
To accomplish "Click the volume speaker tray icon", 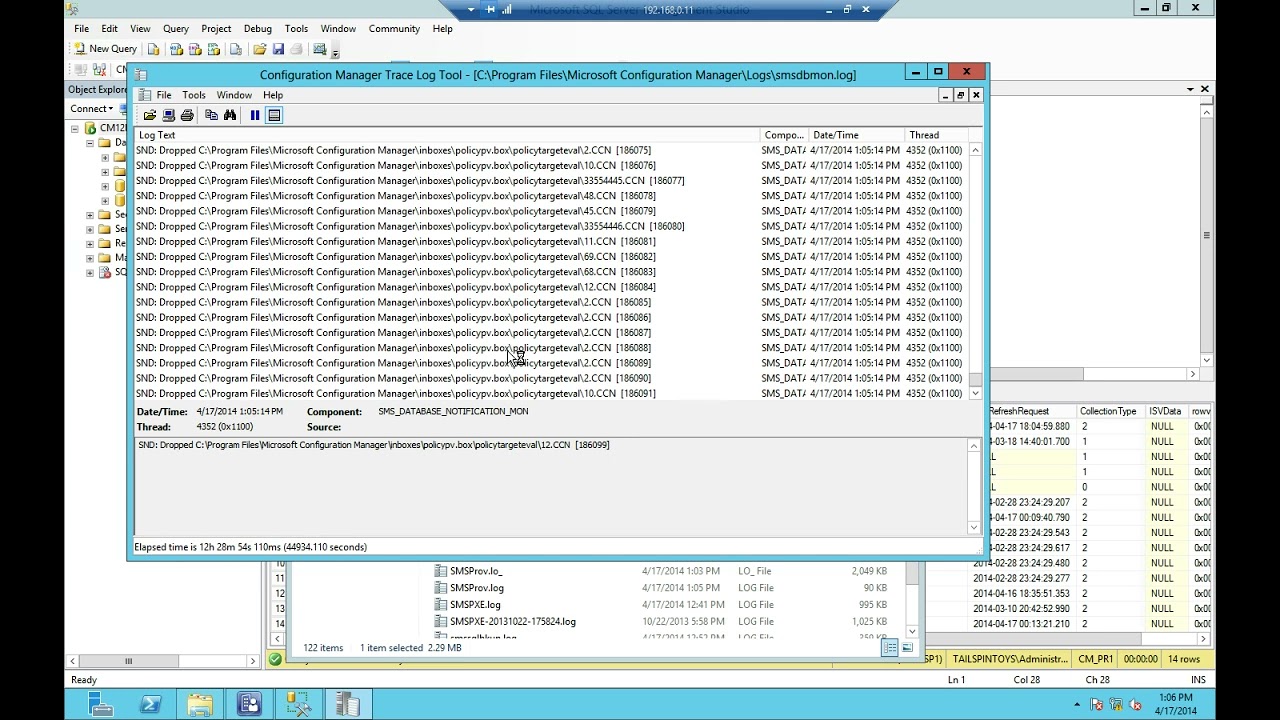I will point(1135,705).
